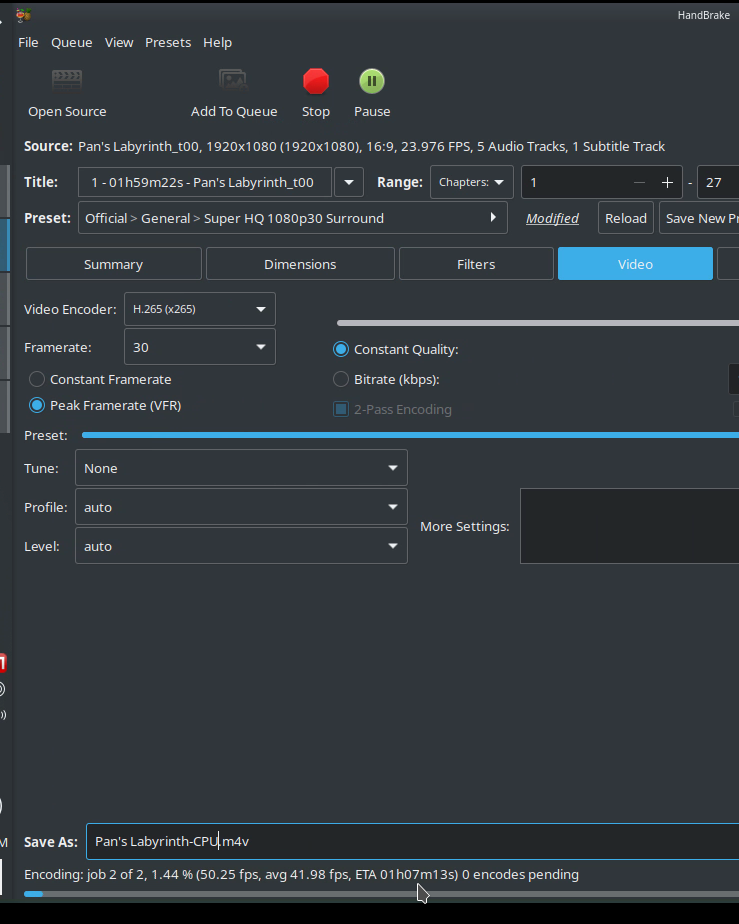Open the Help menu

217,42
